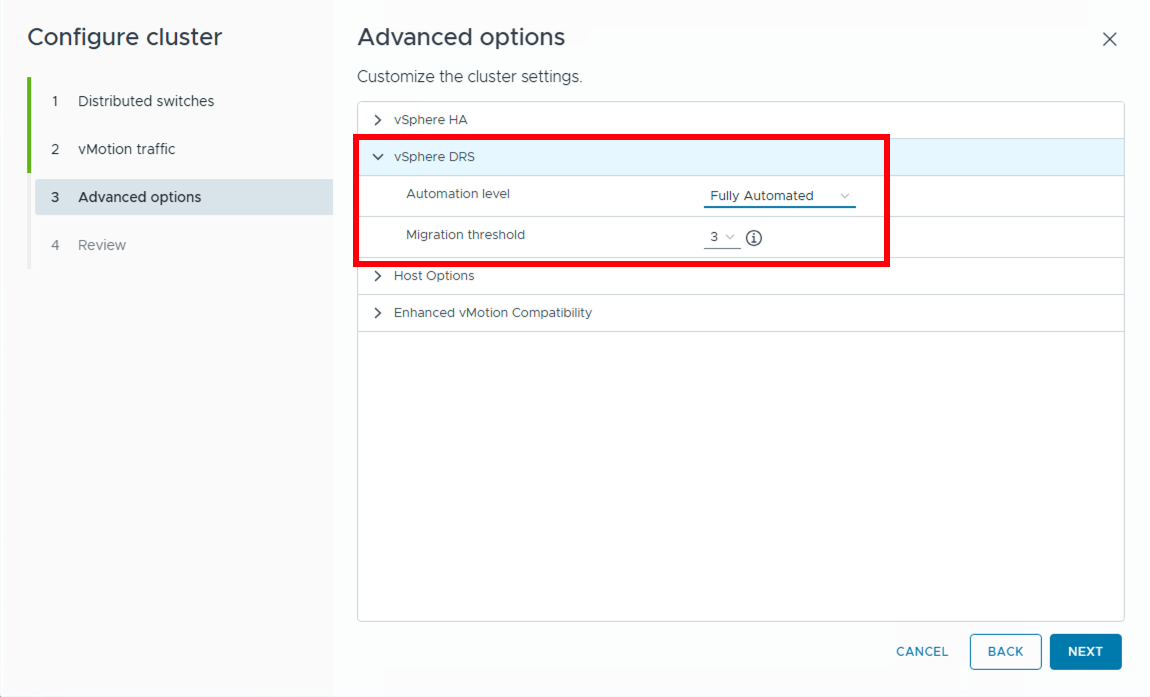The width and height of the screenshot is (1150, 697).
Task: Click the Host Options row label
Action: (434, 276)
